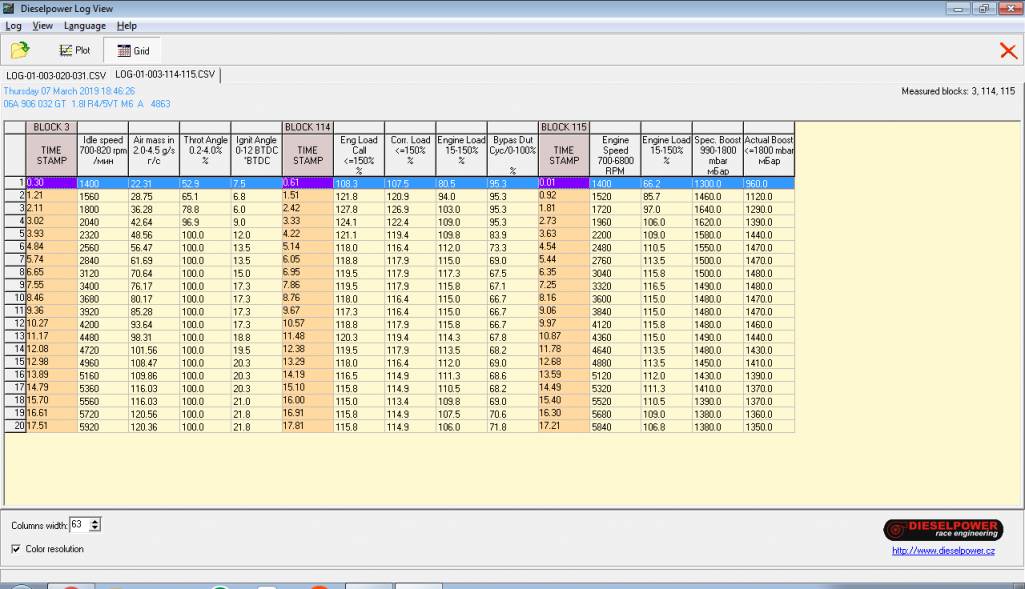Increase Columns width with the up arrow
The image size is (1025, 589).
[95, 521]
